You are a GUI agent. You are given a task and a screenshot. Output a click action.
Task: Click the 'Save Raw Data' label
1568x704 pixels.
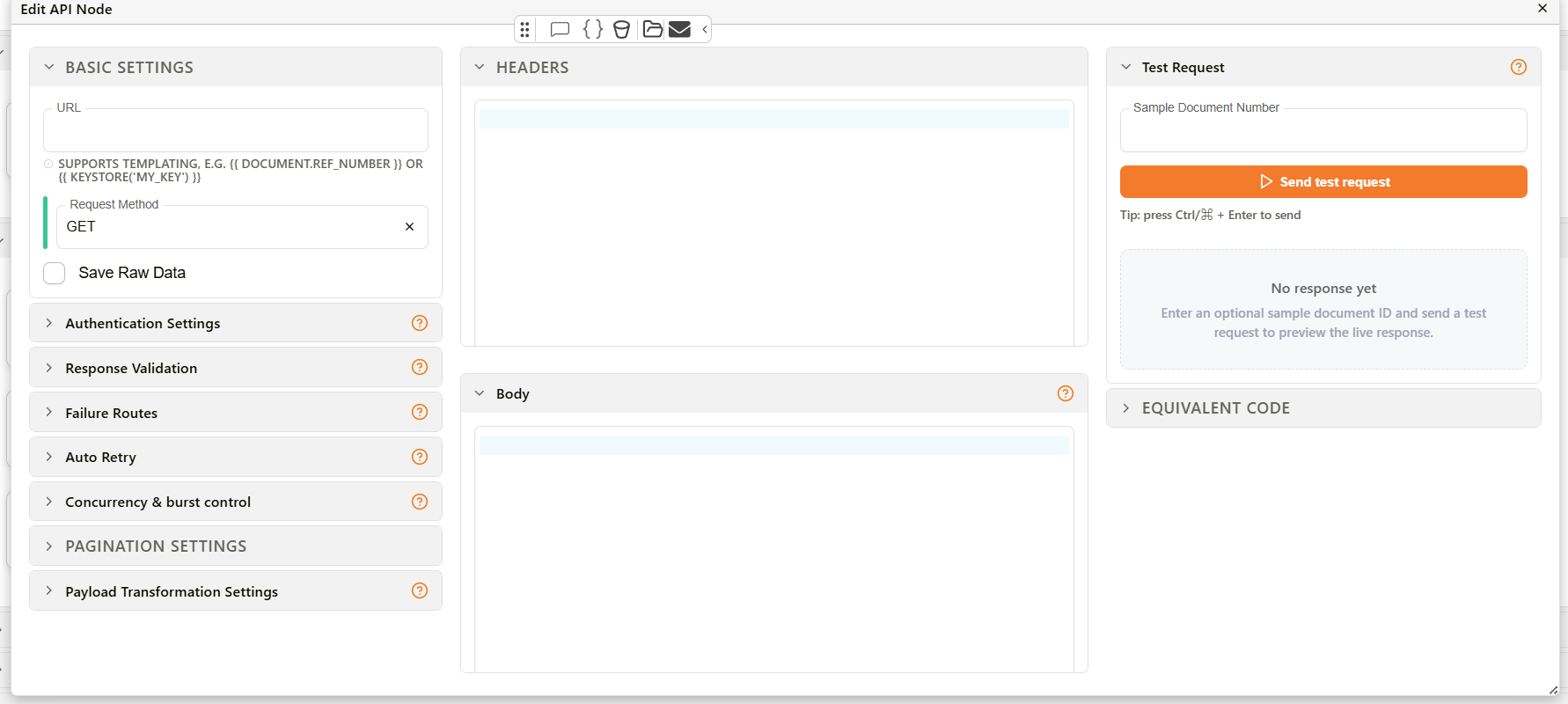132,273
